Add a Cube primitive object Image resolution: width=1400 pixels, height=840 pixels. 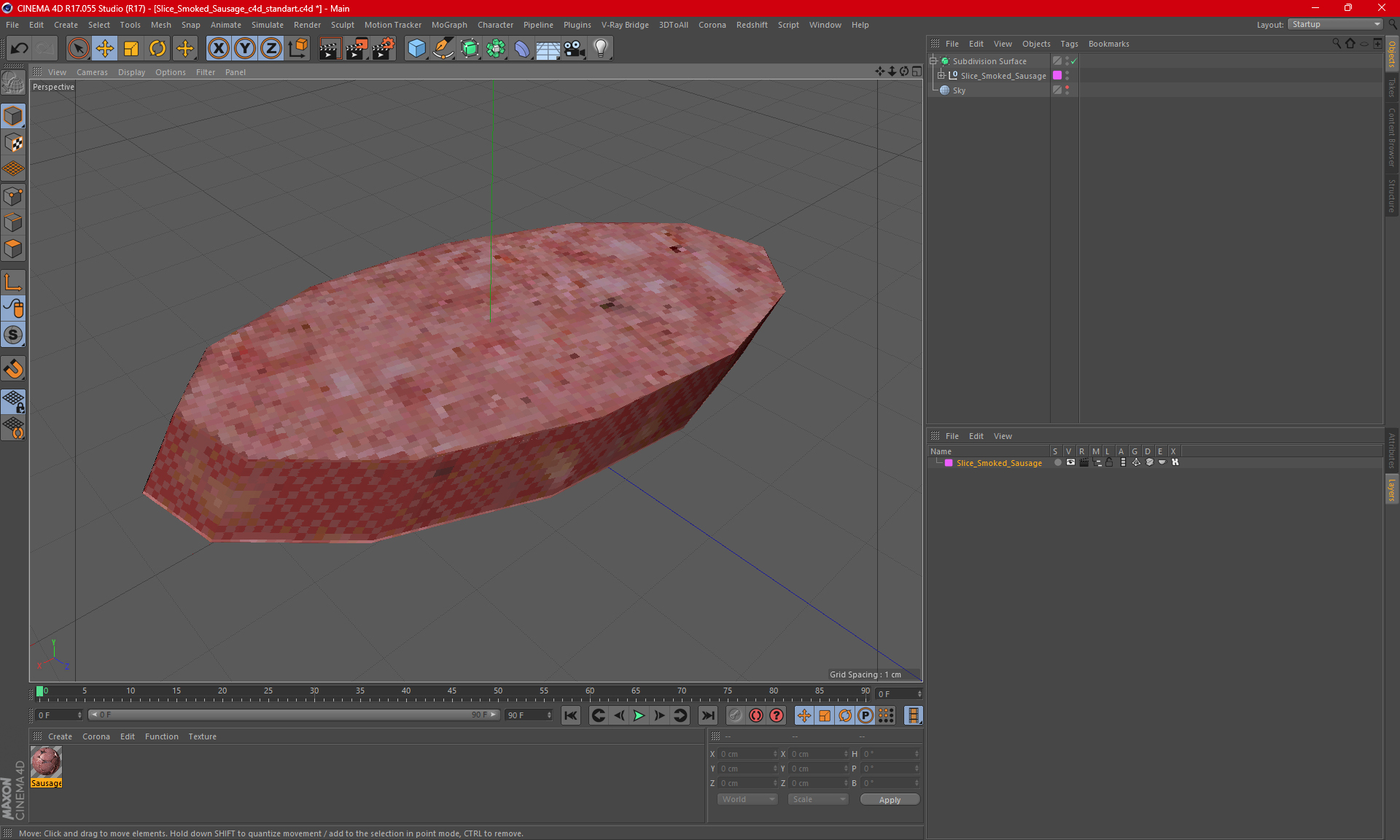click(416, 49)
